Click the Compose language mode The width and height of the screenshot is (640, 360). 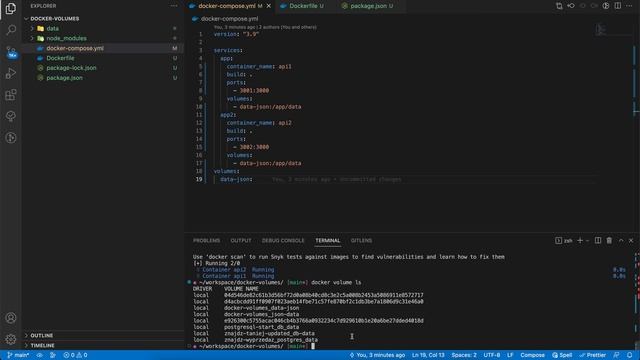coord(532,355)
